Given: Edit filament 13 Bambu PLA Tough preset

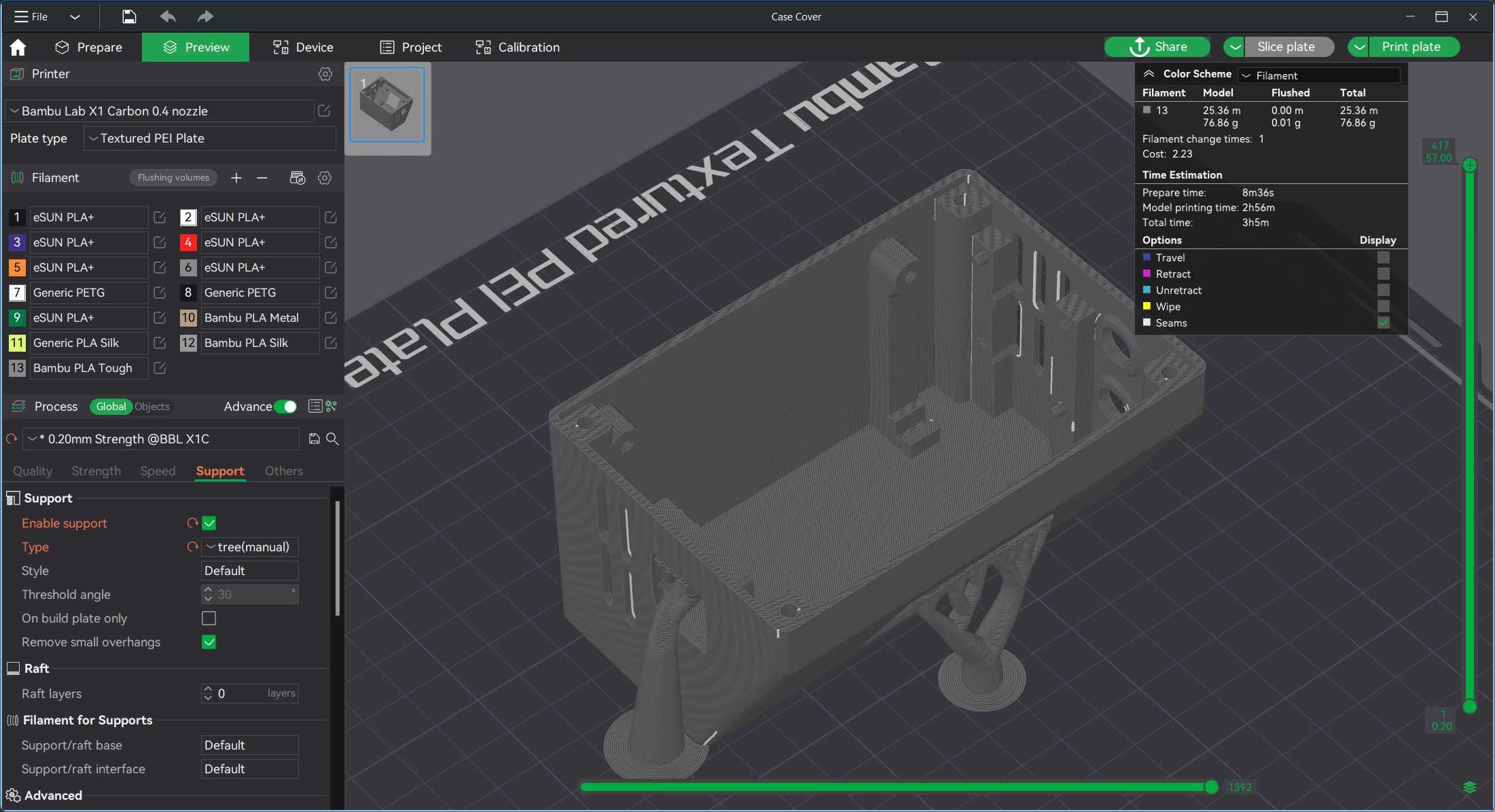Looking at the screenshot, I should click(x=160, y=368).
